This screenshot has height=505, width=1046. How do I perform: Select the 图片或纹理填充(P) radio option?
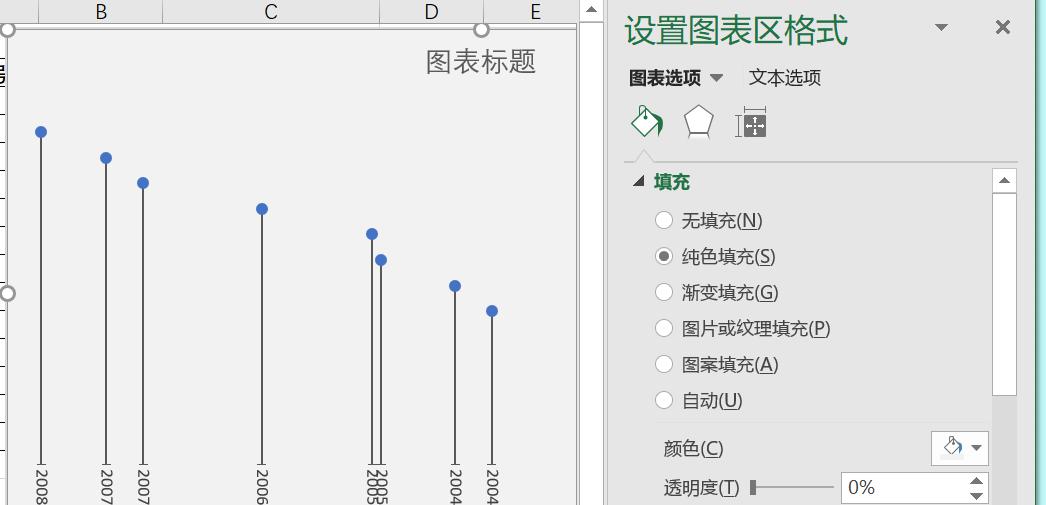point(664,328)
